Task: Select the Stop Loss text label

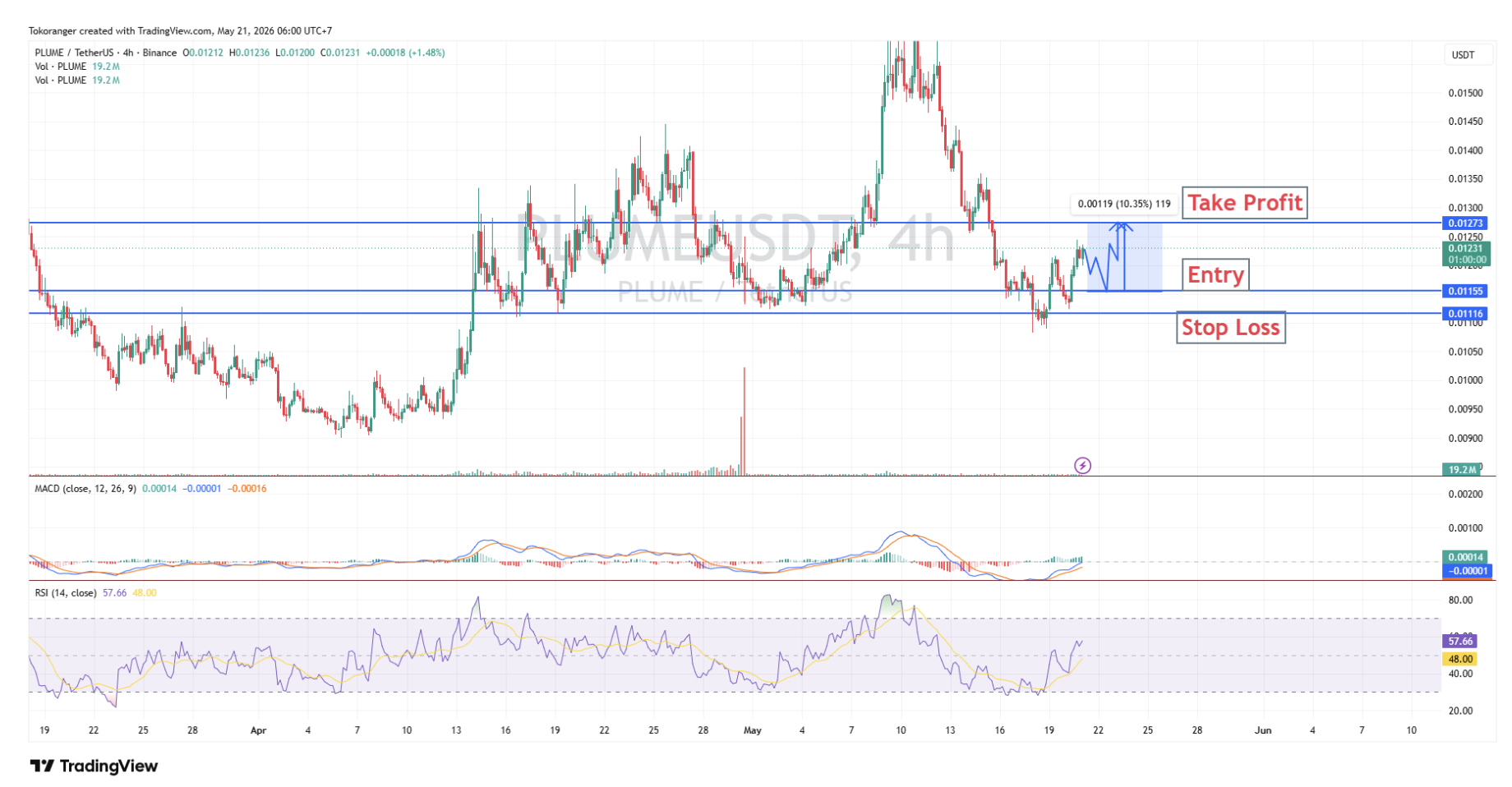Action: pos(1230,328)
